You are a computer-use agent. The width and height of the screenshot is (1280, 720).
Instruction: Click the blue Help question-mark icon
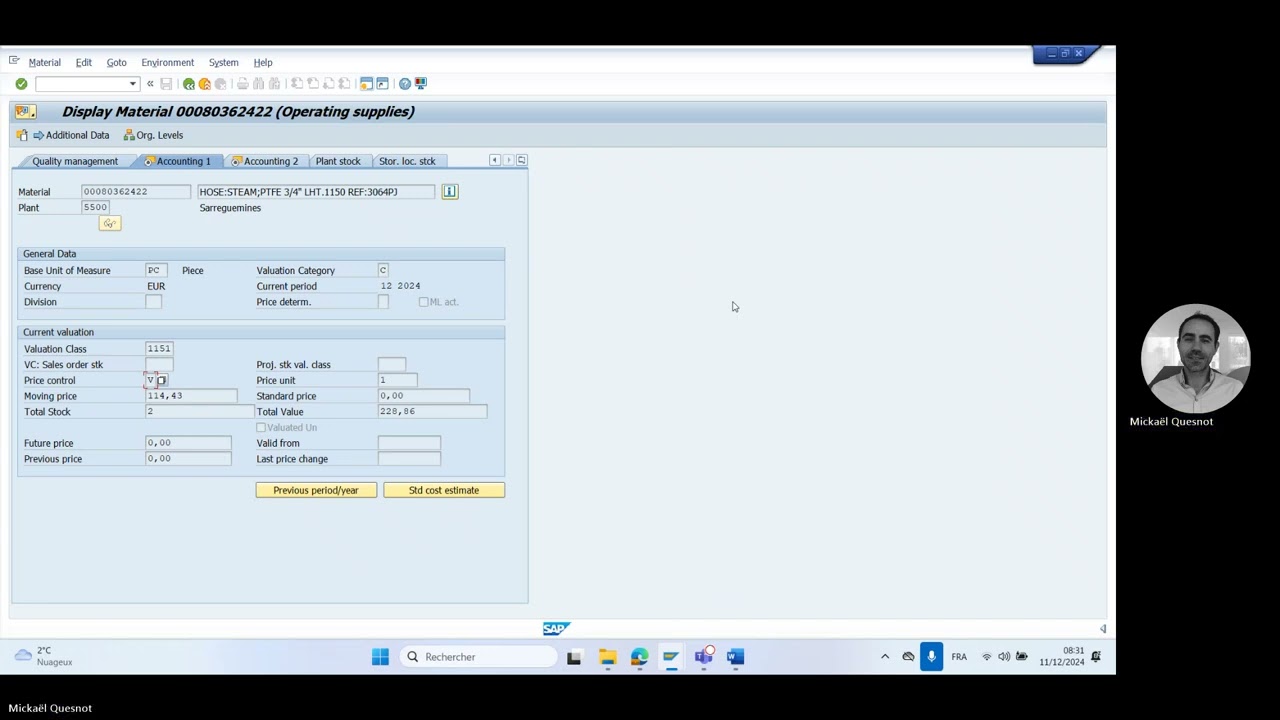point(405,84)
